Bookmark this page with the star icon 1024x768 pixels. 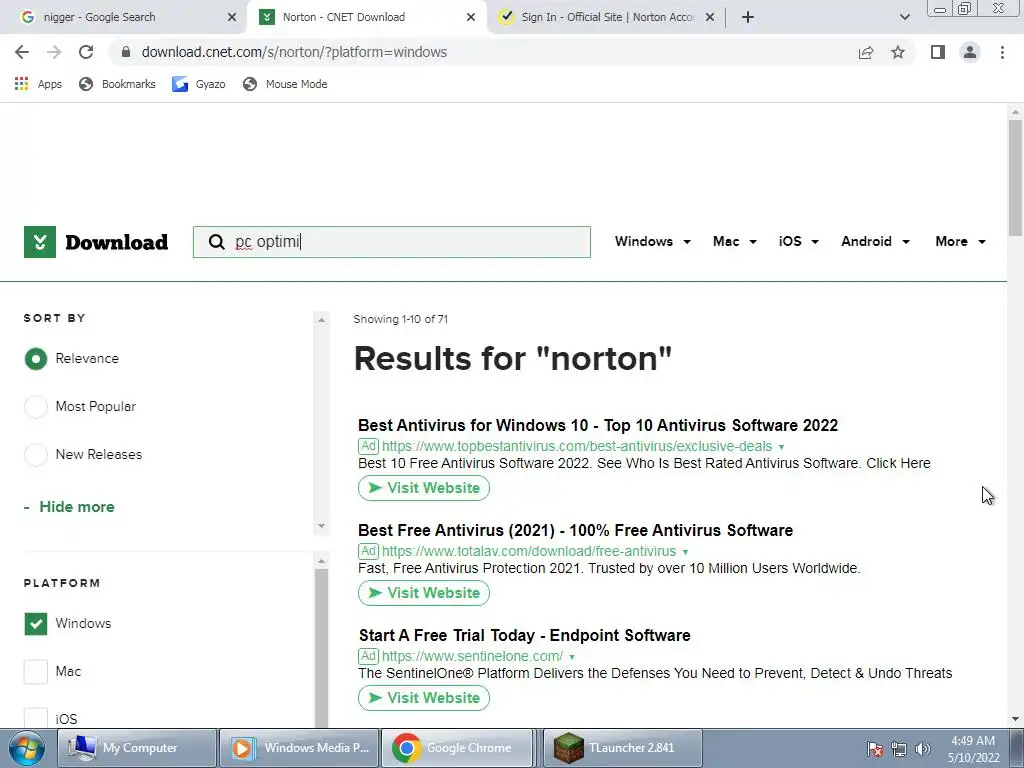coord(898,52)
